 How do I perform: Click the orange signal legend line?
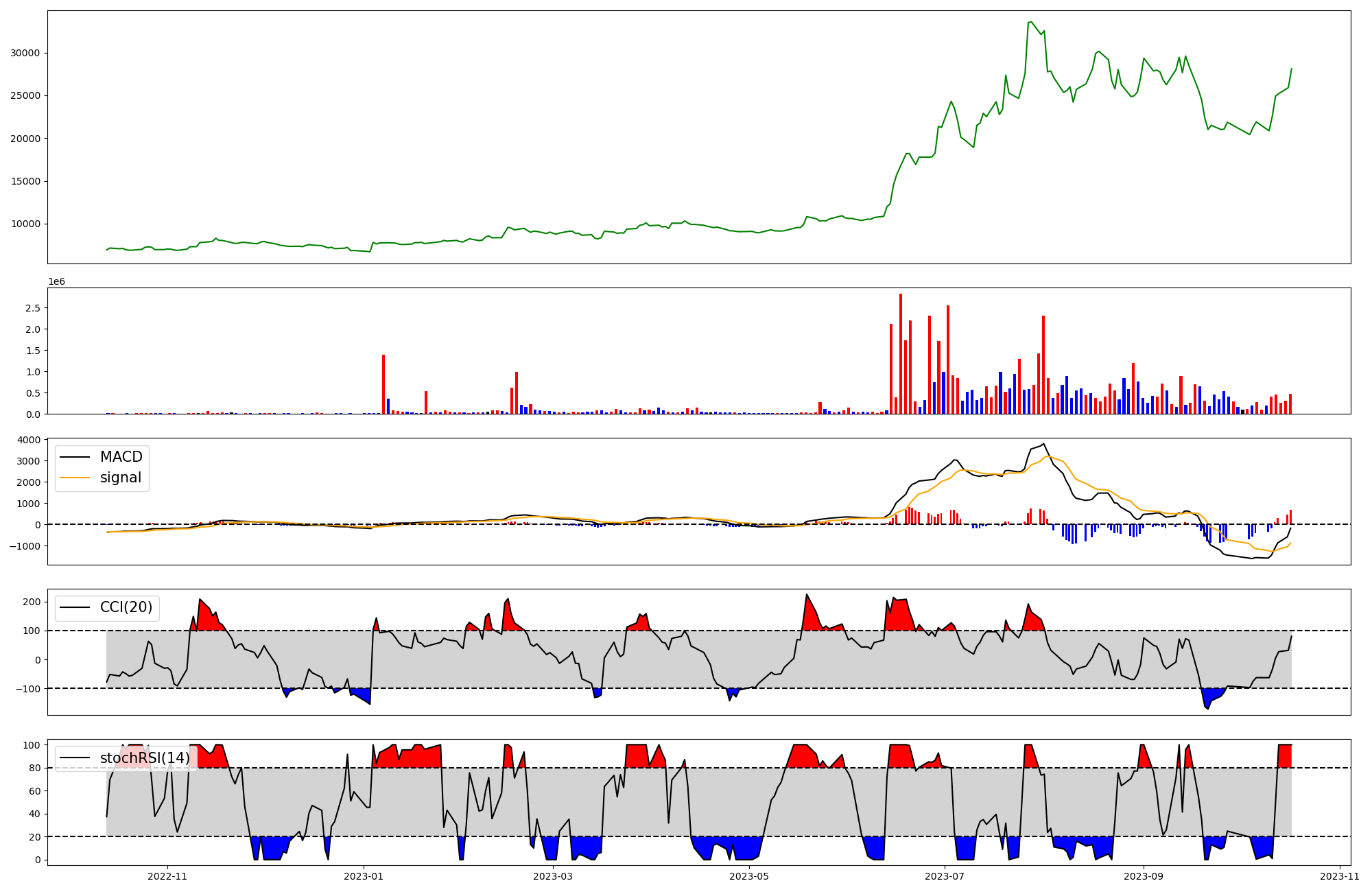pyautogui.click(x=75, y=478)
